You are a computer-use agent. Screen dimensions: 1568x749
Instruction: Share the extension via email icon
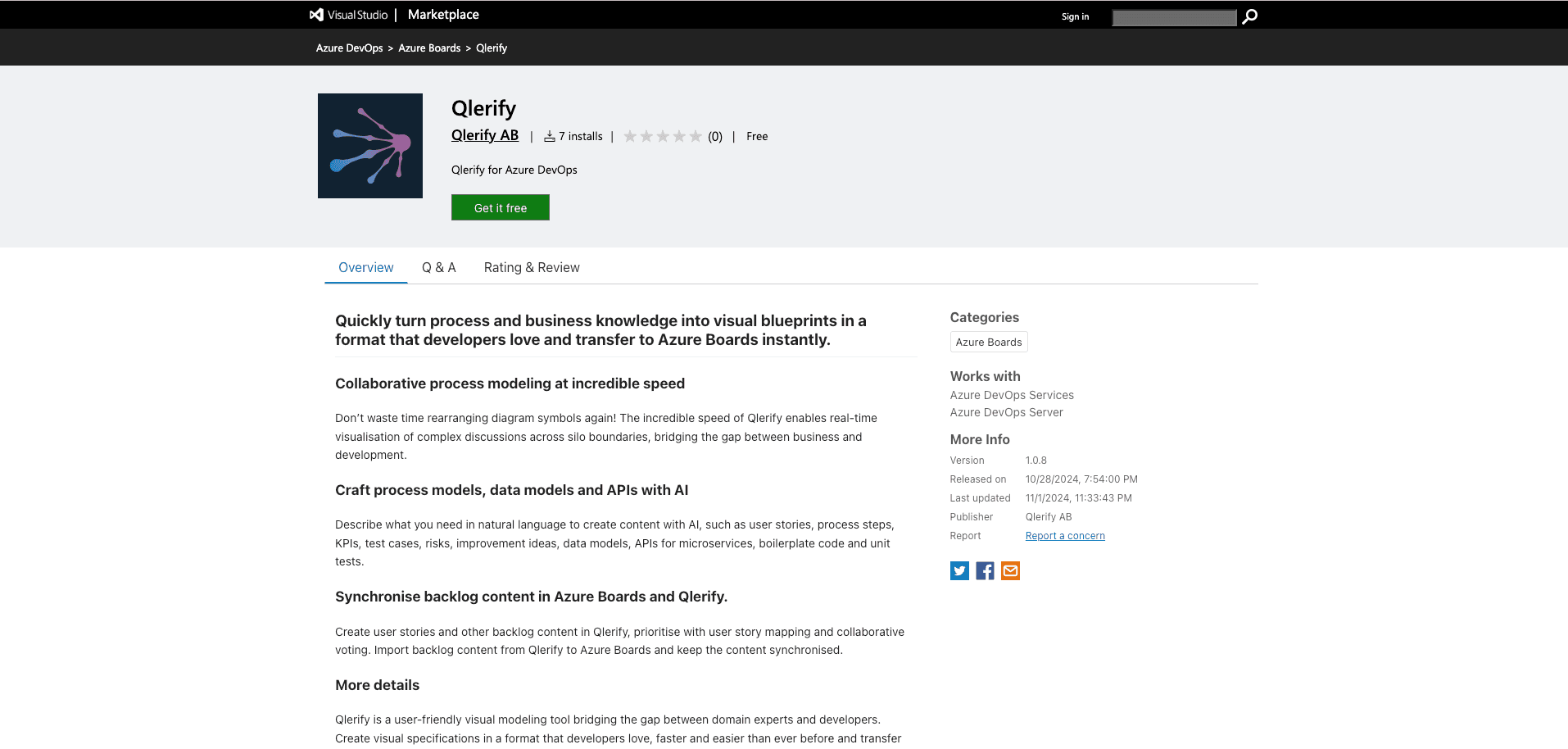tap(1010, 570)
